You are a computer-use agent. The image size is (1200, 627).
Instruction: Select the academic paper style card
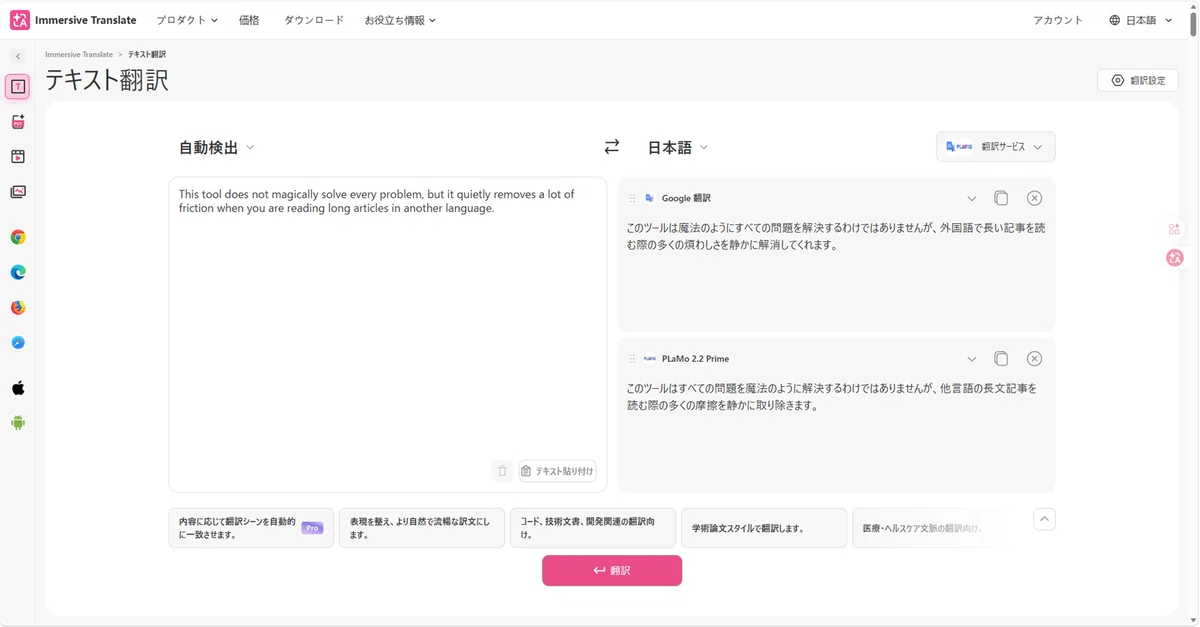click(764, 528)
